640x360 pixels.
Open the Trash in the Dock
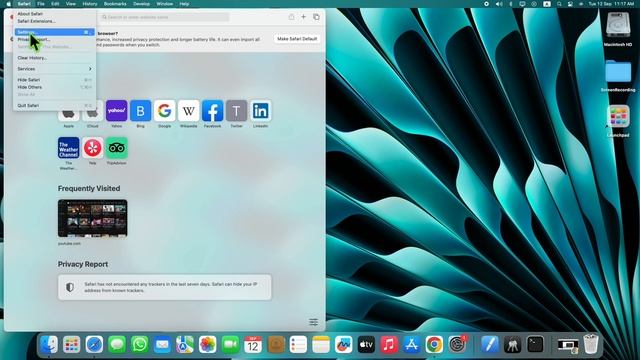click(591, 345)
